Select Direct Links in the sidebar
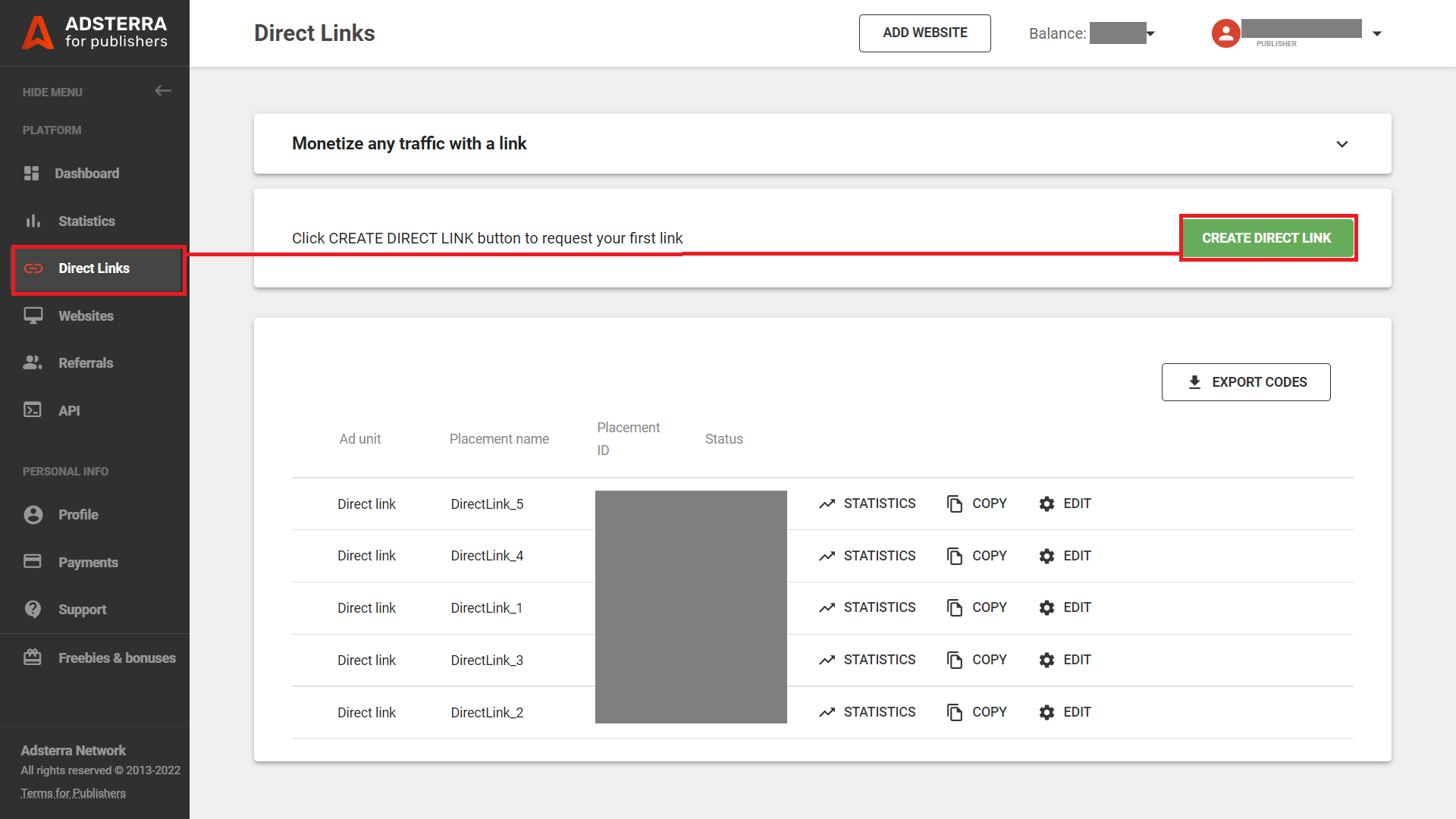 pyautogui.click(x=94, y=268)
